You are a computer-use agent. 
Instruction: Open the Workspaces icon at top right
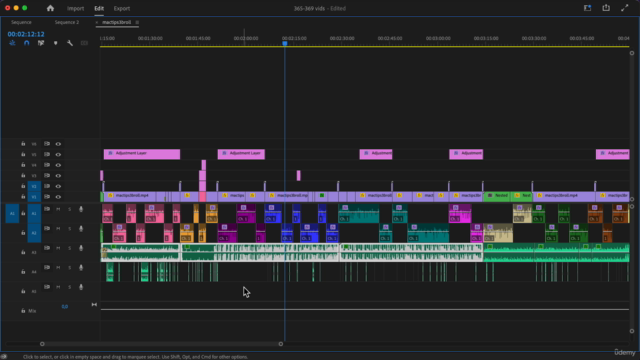click(x=587, y=8)
